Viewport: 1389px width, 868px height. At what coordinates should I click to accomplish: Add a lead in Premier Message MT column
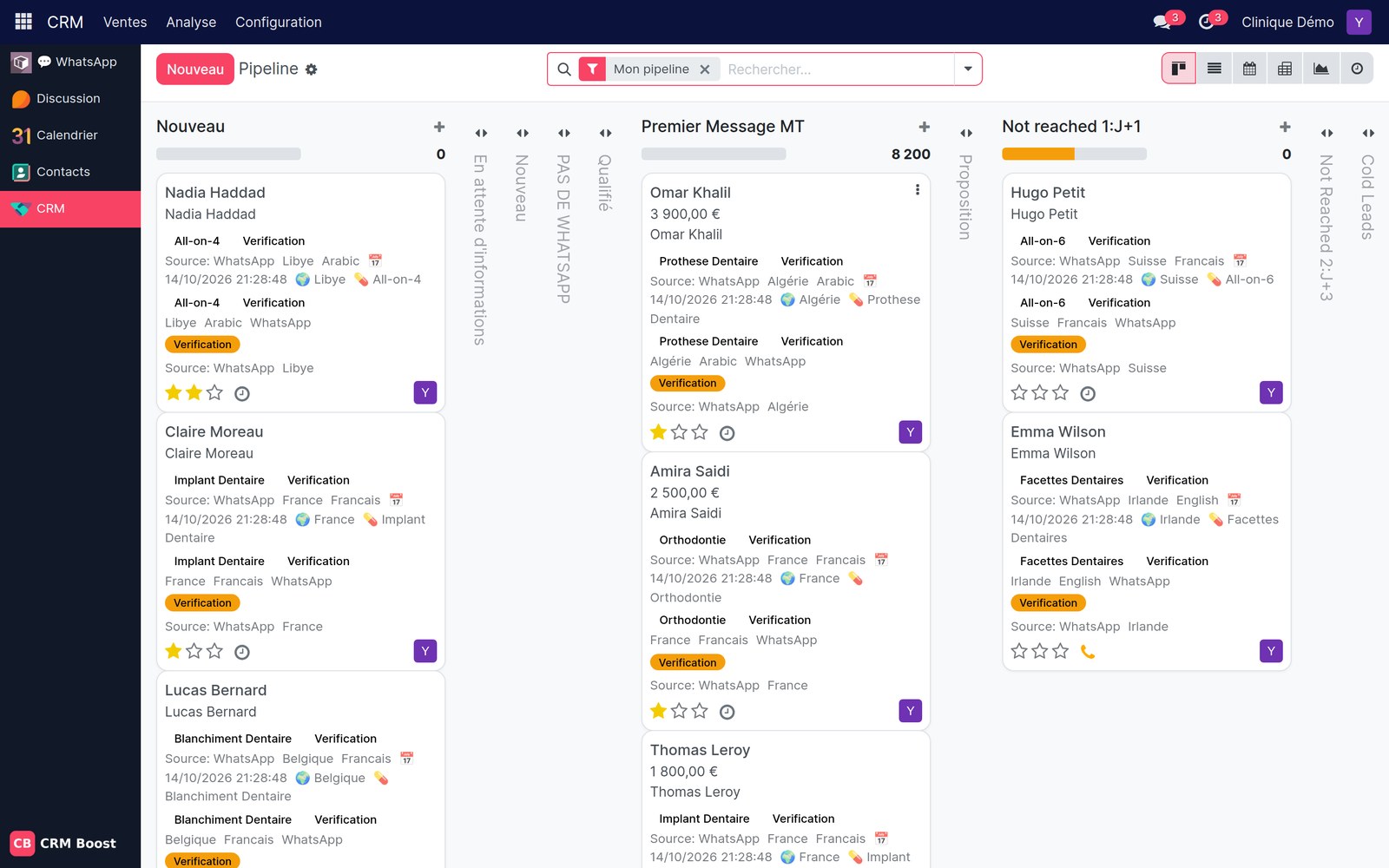(x=924, y=127)
